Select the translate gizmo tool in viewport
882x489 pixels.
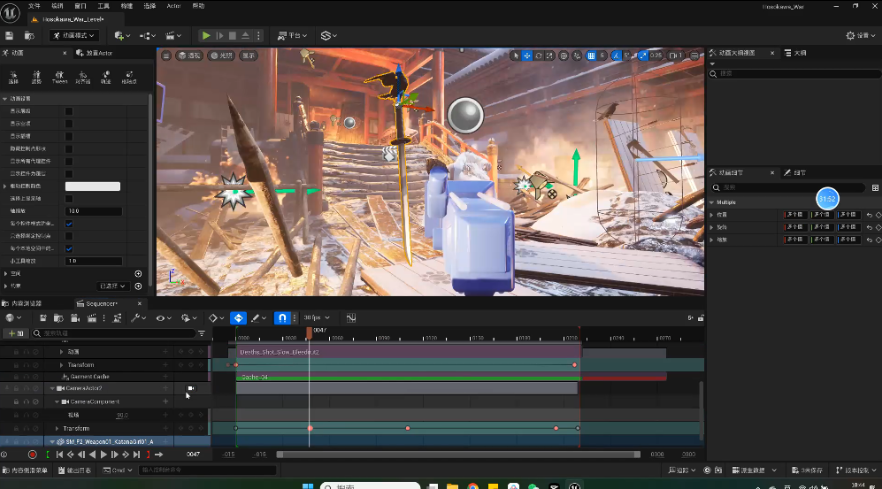[x=526, y=56]
